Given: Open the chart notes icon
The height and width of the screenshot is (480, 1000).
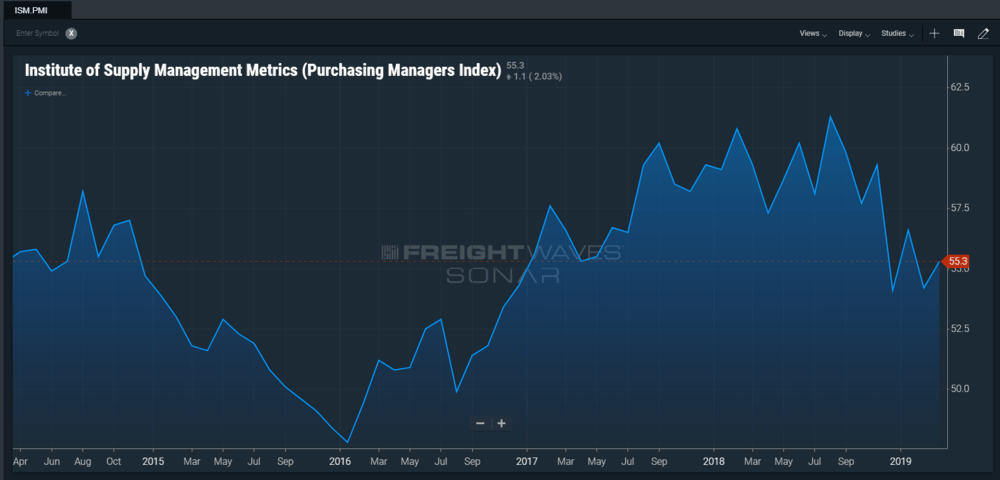Looking at the screenshot, I should (x=959, y=34).
